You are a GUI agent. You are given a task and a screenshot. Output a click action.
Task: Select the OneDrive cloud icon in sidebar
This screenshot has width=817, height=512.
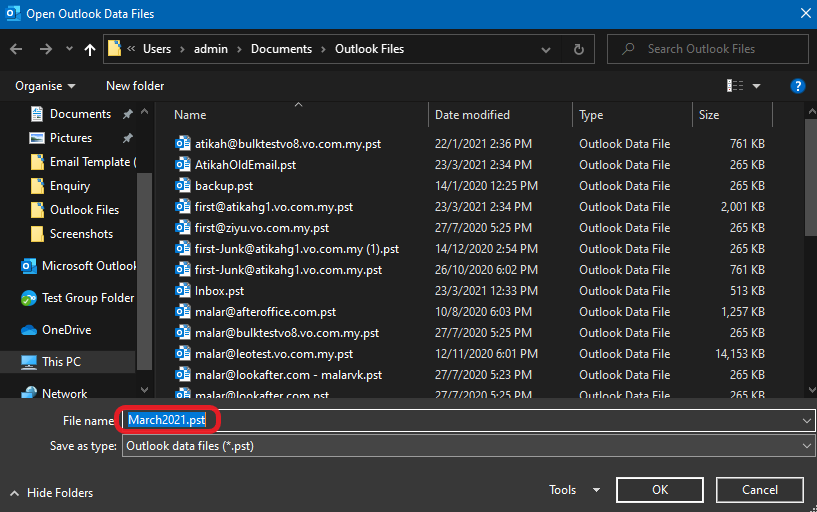tap(29, 330)
